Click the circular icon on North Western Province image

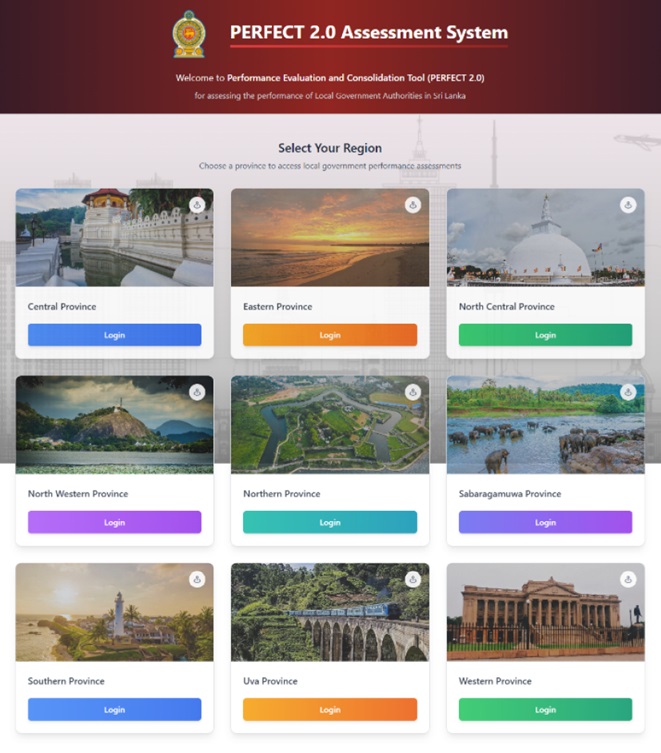coord(197,392)
